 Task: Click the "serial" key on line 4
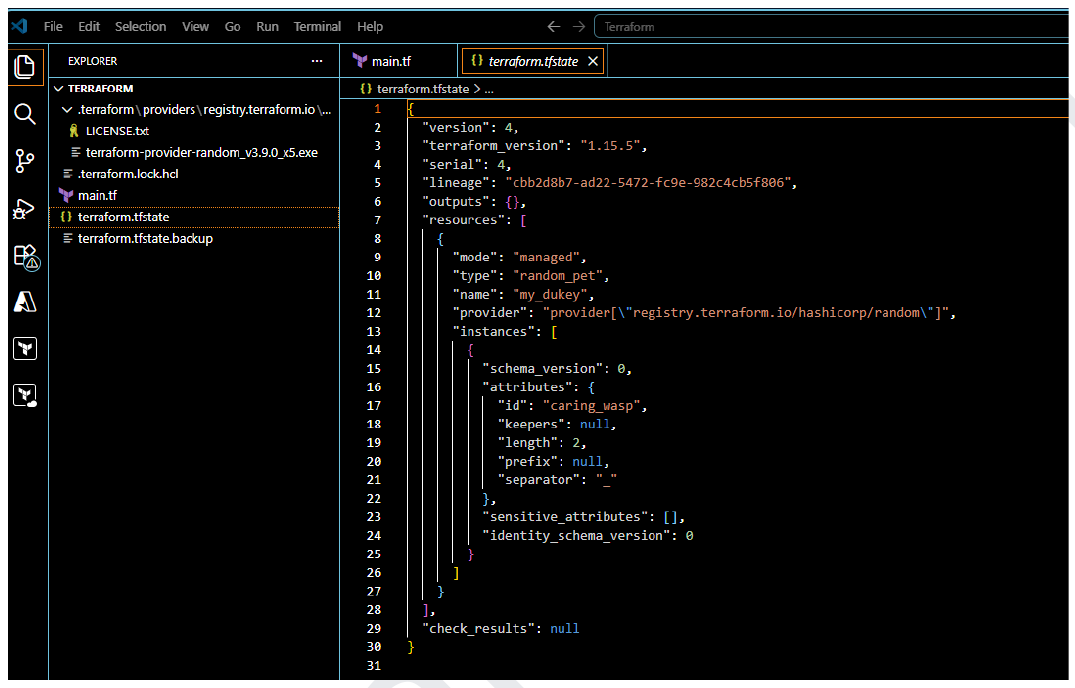coord(452,164)
